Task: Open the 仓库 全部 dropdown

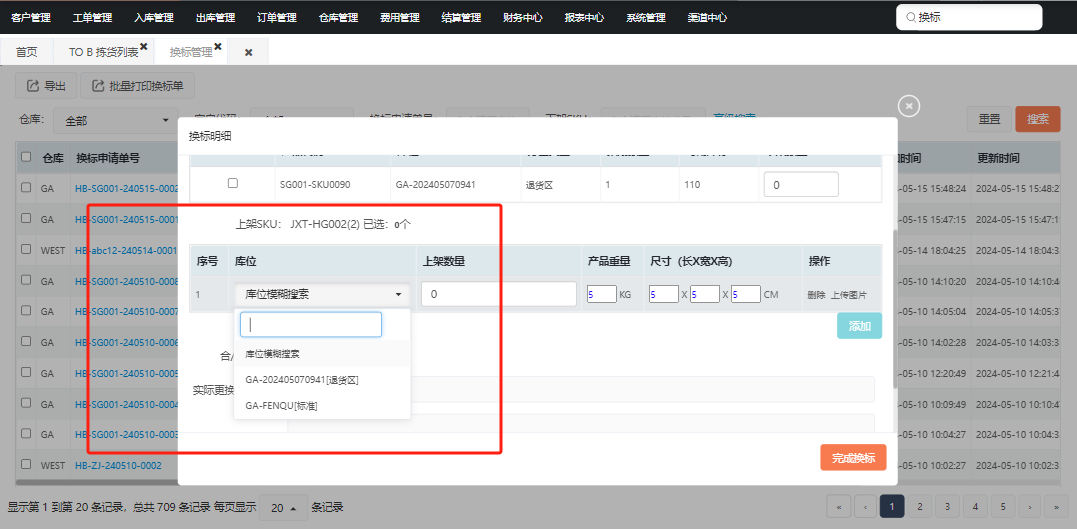Action: click(114, 120)
